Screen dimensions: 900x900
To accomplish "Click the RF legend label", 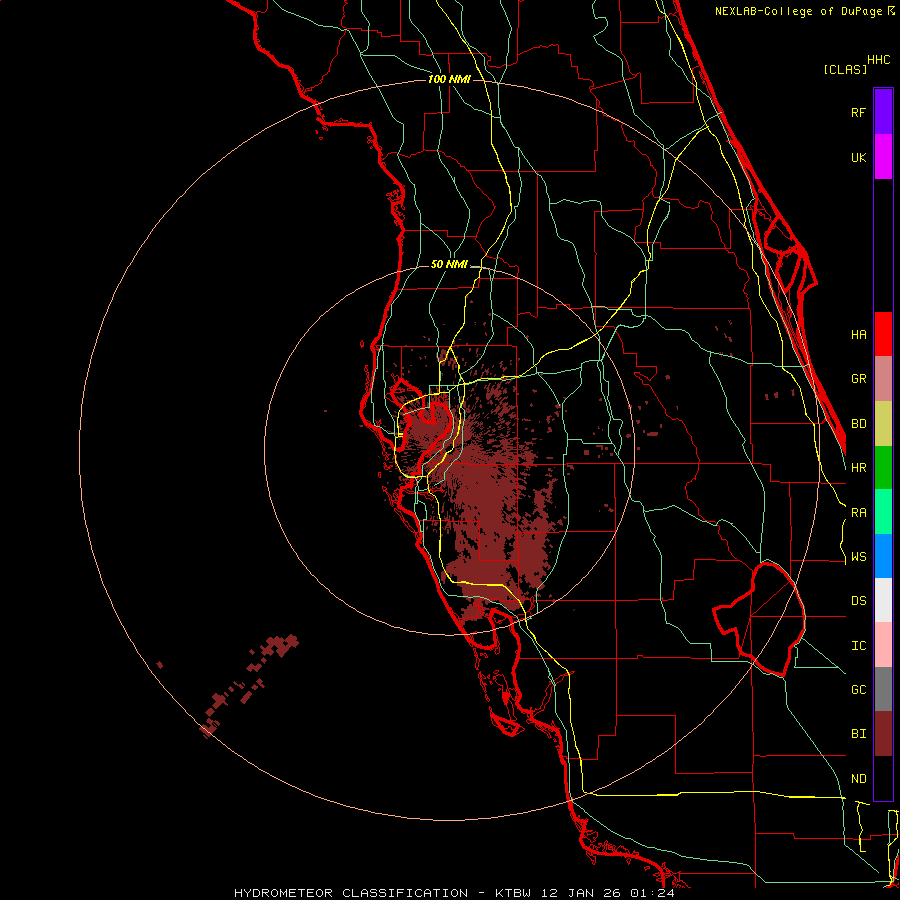I will pos(858,112).
